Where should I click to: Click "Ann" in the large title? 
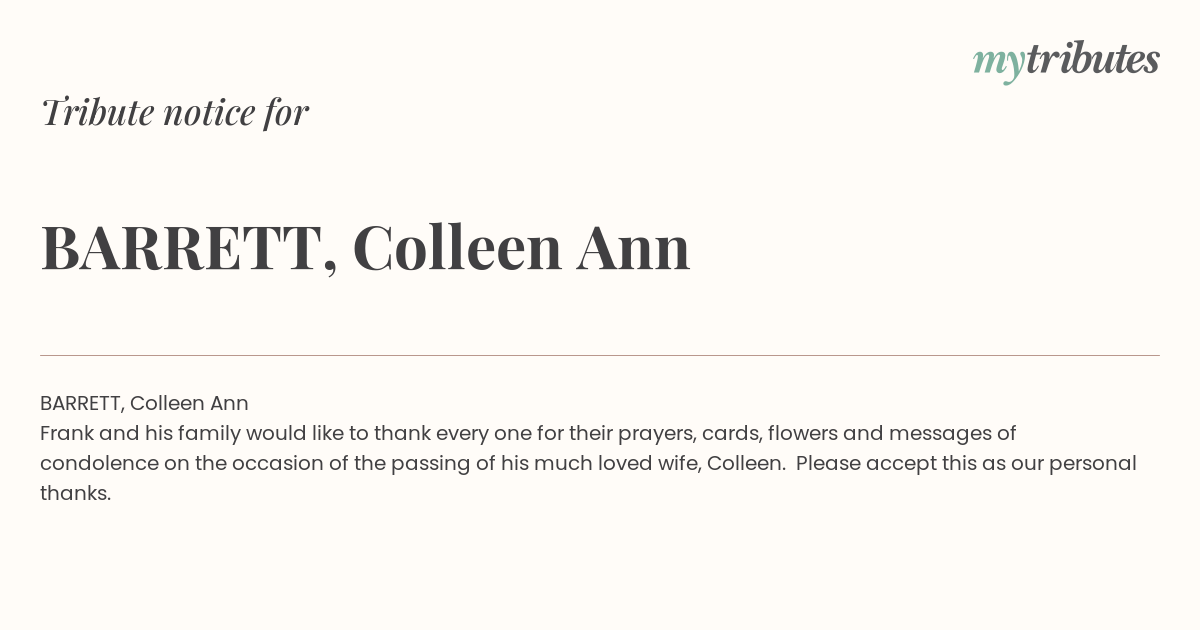coord(633,248)
